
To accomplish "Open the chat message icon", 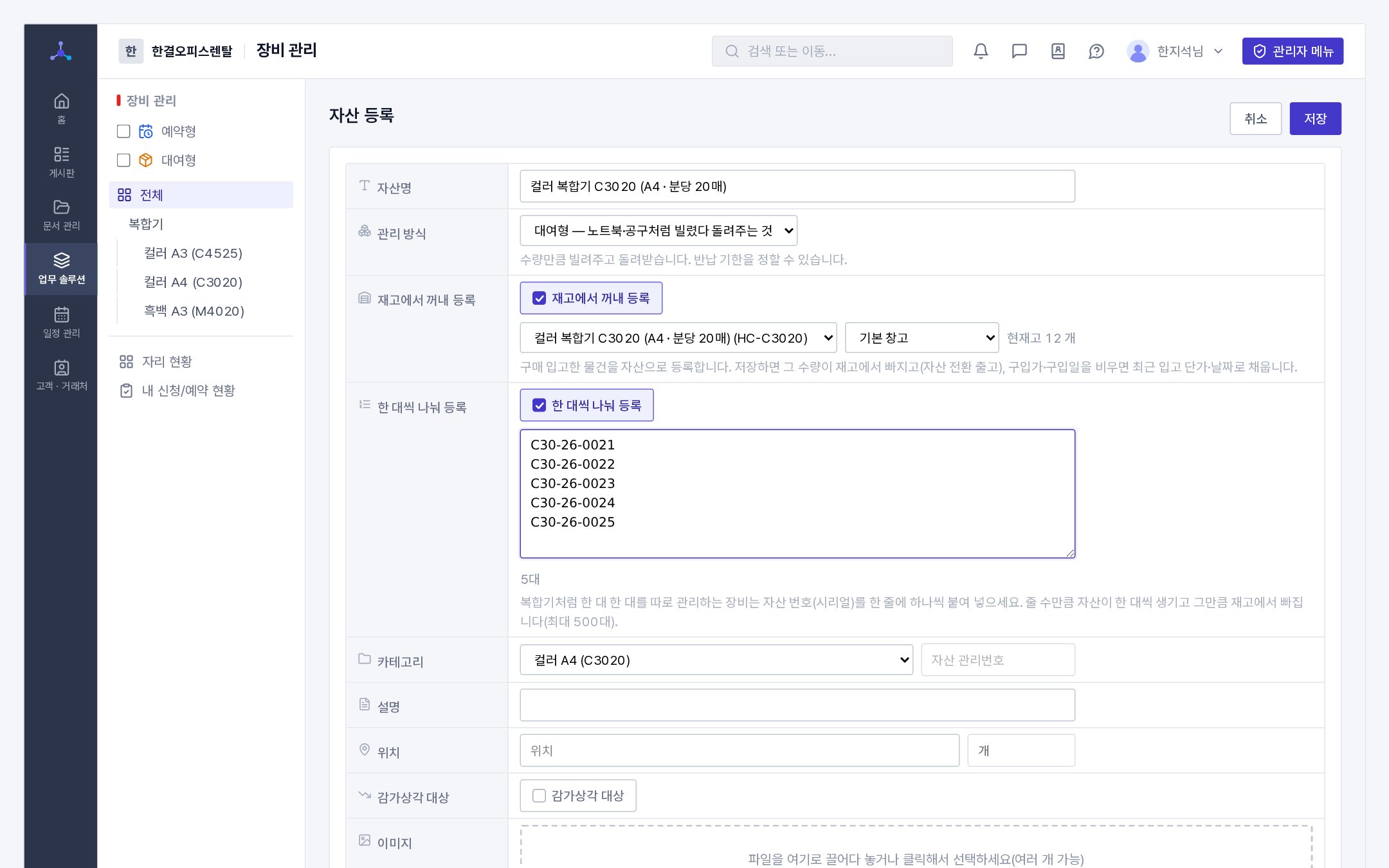I will (x=1019, y=51).
